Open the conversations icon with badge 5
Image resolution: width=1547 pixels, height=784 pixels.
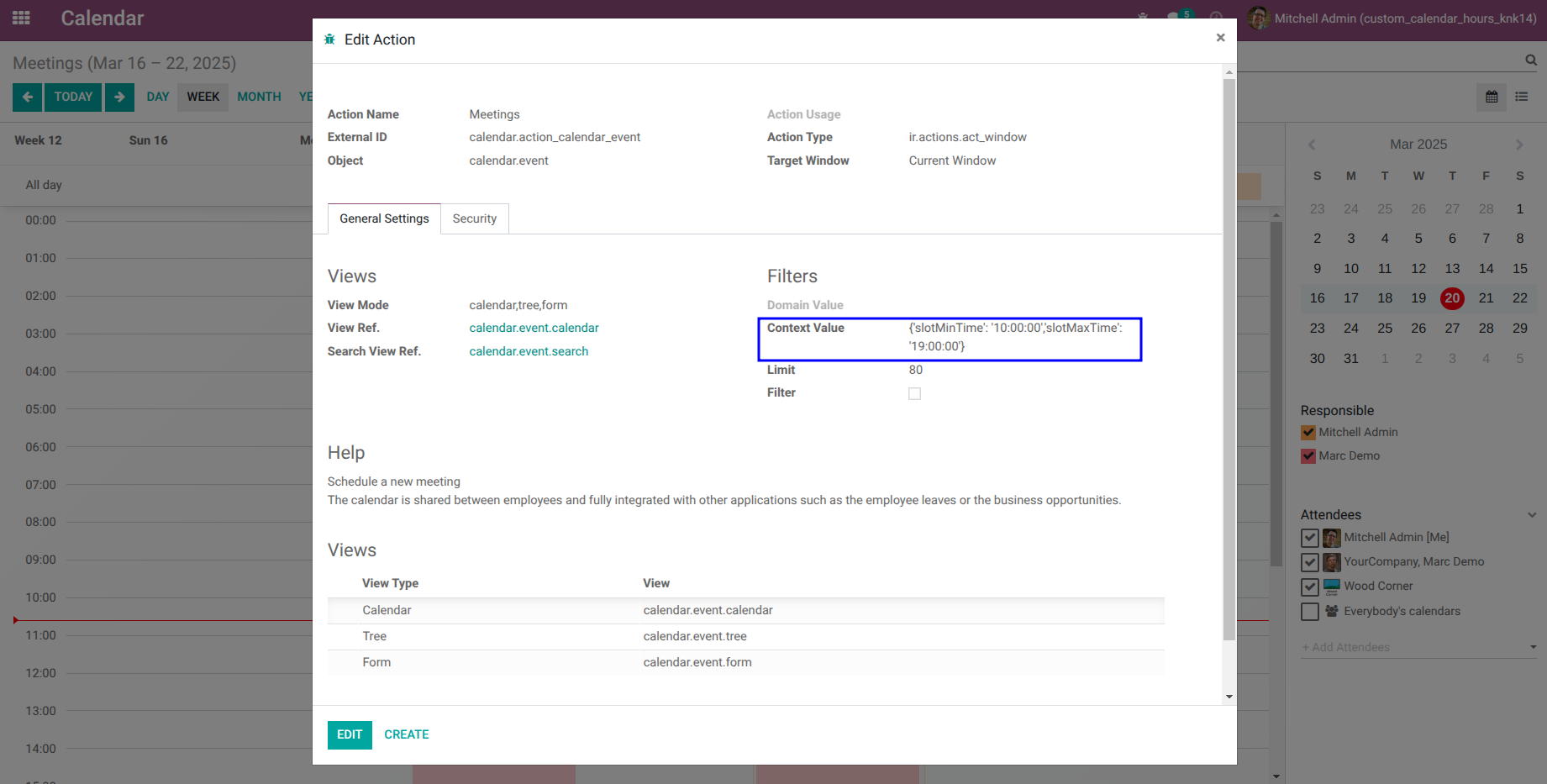click(x=1178, y=16)
